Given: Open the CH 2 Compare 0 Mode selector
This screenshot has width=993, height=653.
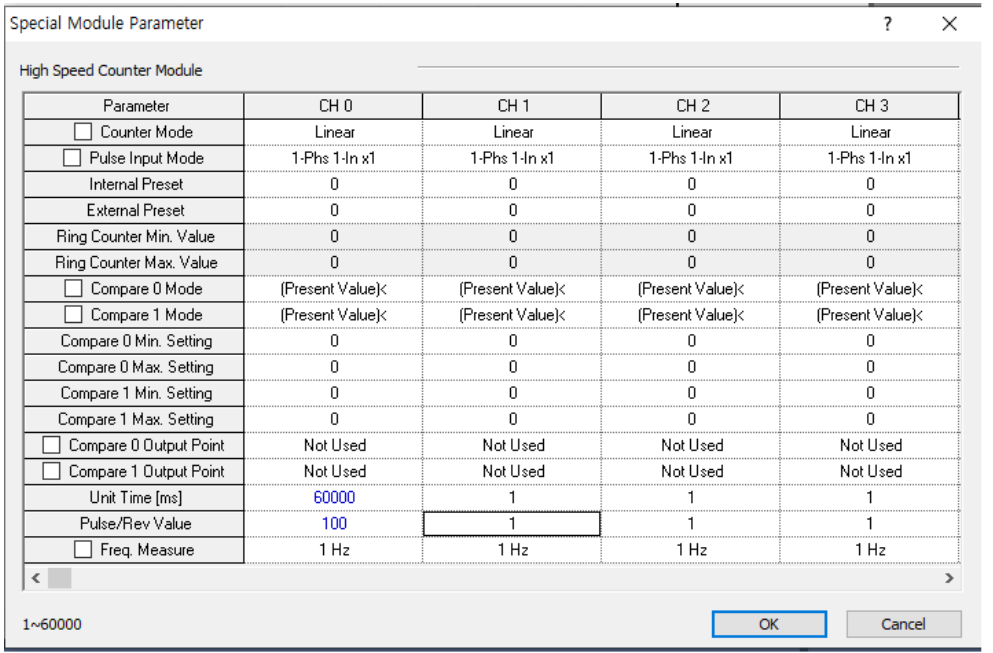Looking at the screenshot, I should pyautogui.click(x=690, y=288).
